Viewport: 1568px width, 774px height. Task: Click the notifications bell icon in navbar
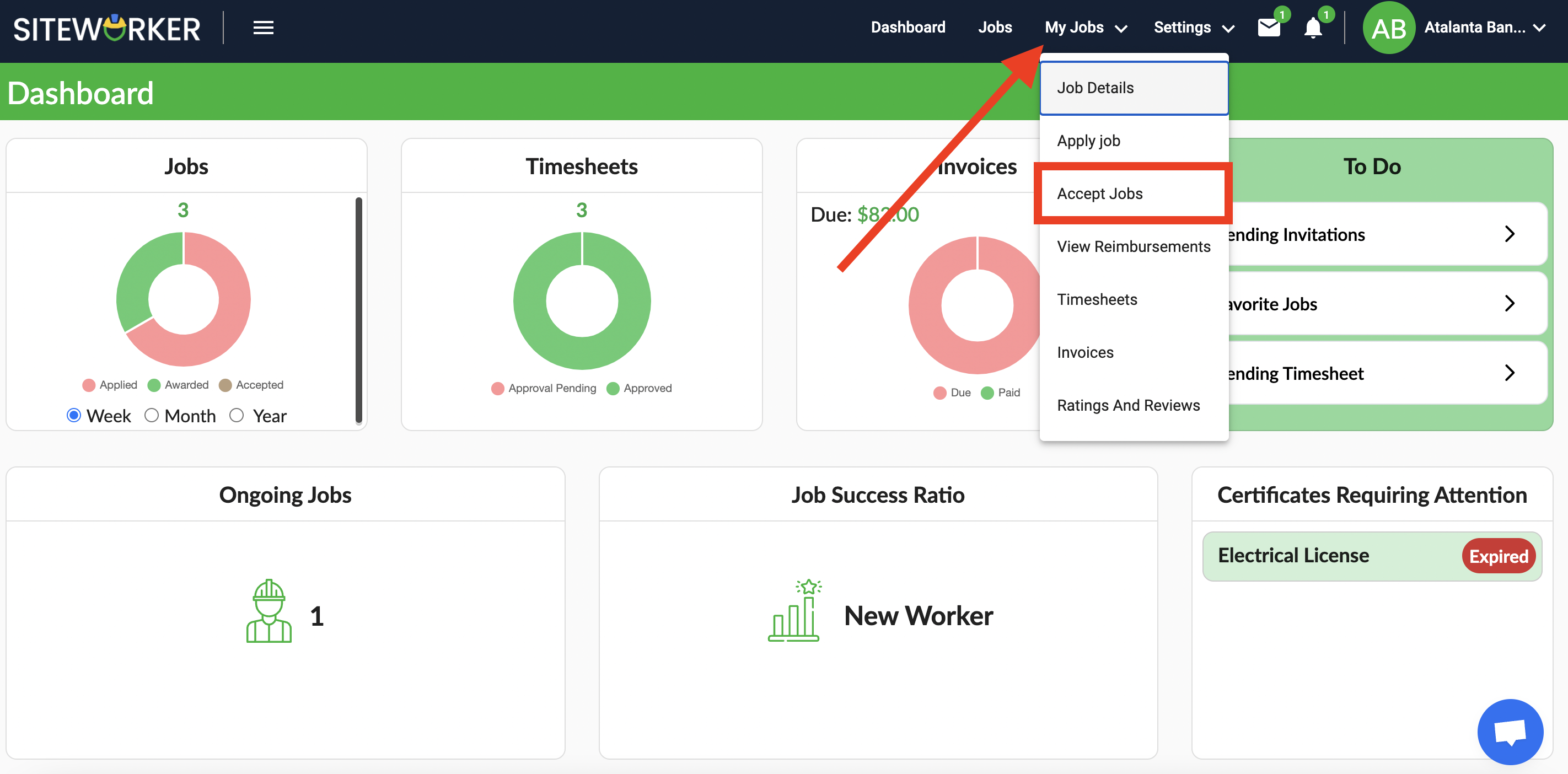(x=1312, y=28)
